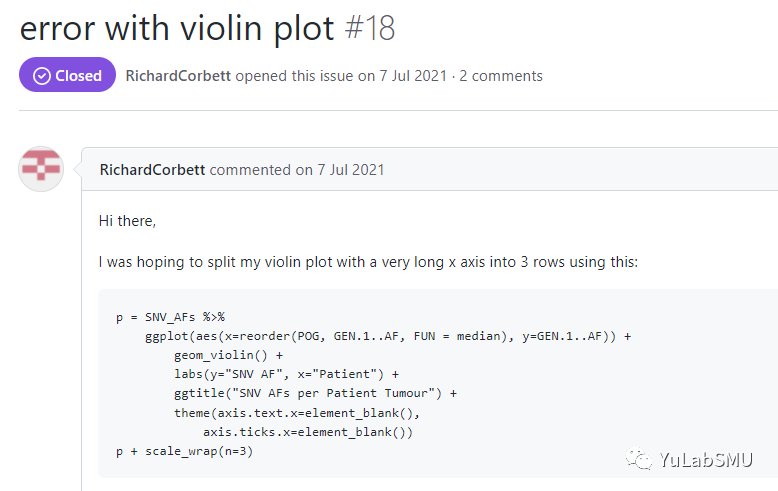The height and width of the screenshot is (491, 778).
Task: Click the issue number #18
Action: [x=369, y=27]
